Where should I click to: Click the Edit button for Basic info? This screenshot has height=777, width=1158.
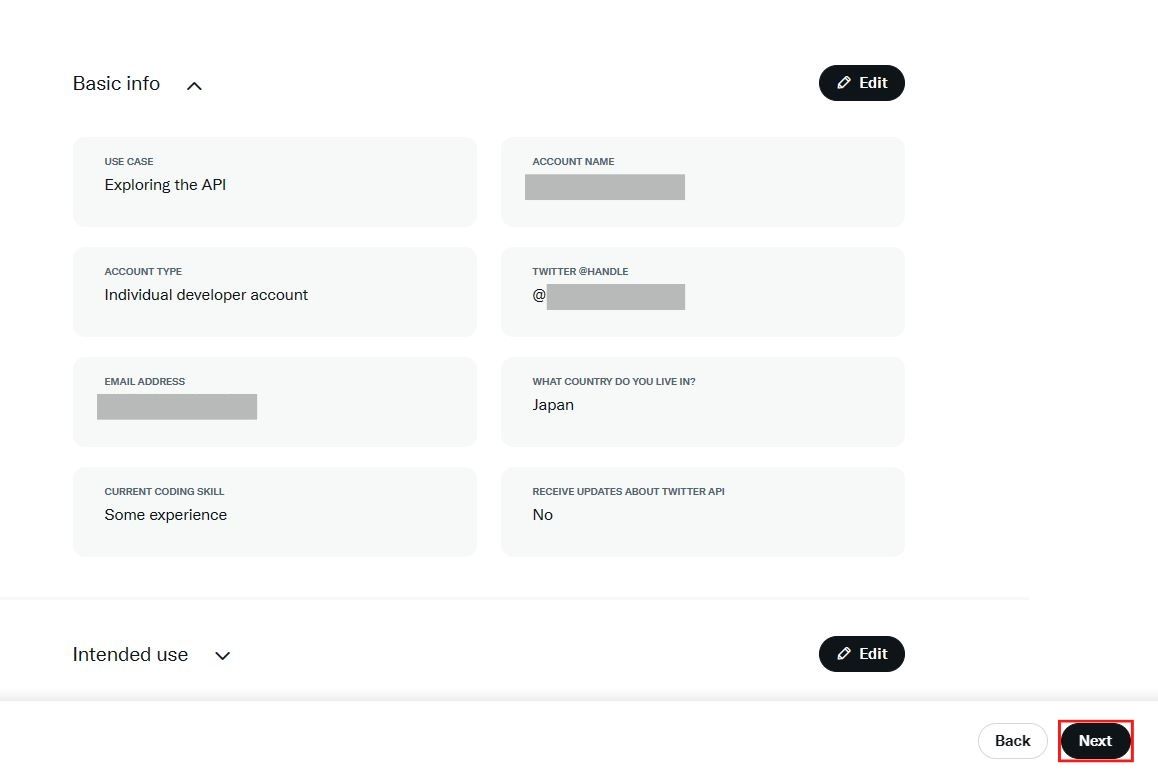click(x=861, y=83)
